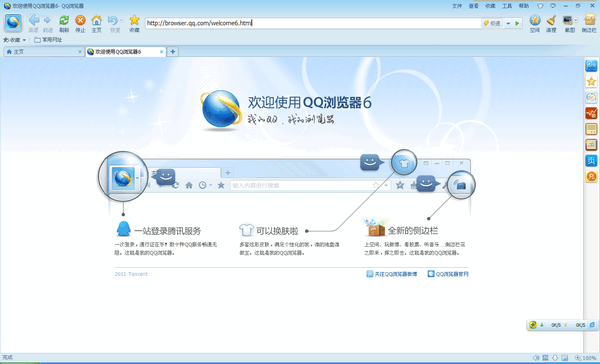Viewport: 600px width, 364px height.
Task: Open the 帮助 menu
Action: pos(523,6)
